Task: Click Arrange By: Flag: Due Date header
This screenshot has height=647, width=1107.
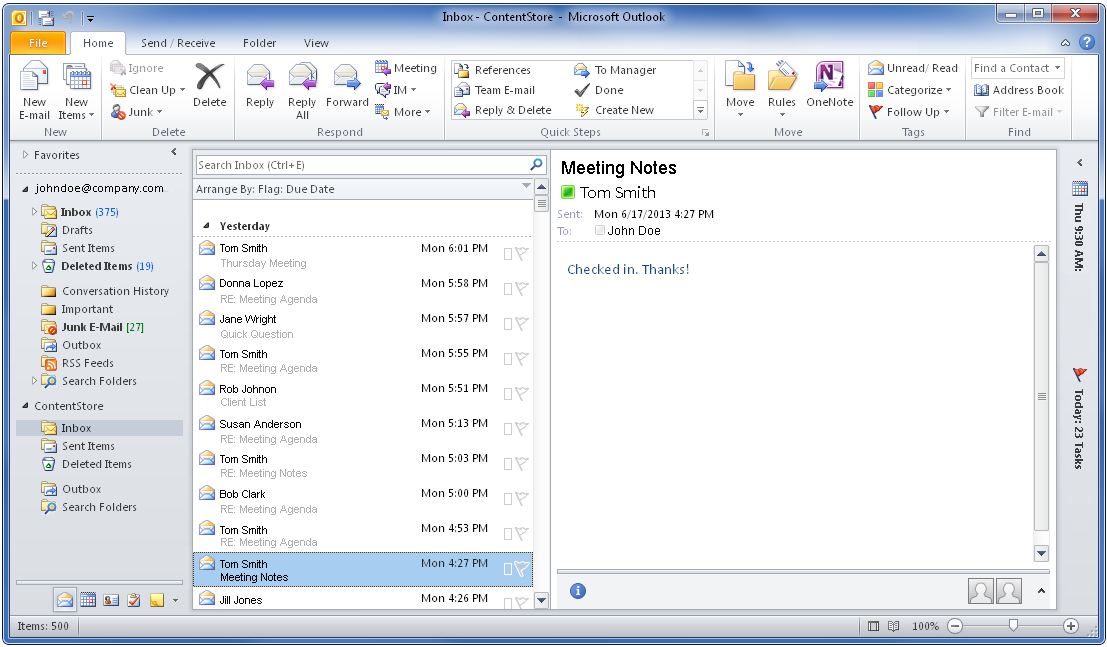Action: click(x=362, y=189)
